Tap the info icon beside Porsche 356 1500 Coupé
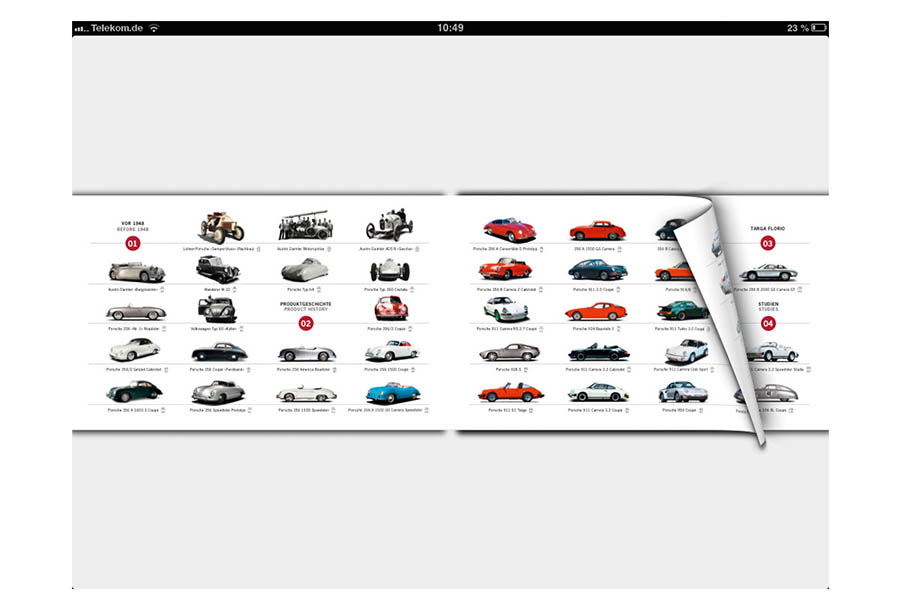 point(413,370)
